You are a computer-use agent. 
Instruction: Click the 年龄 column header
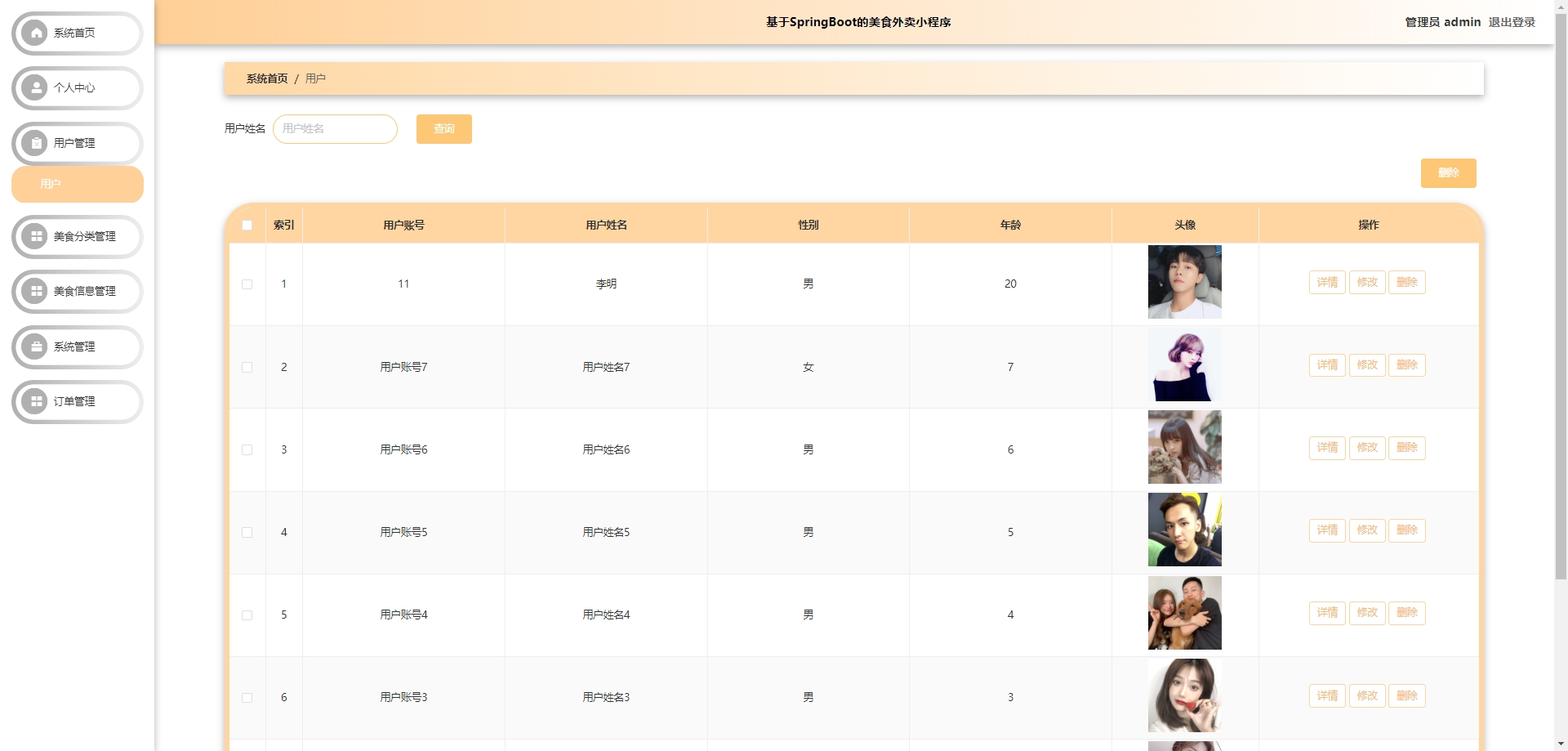(1010, 226)
